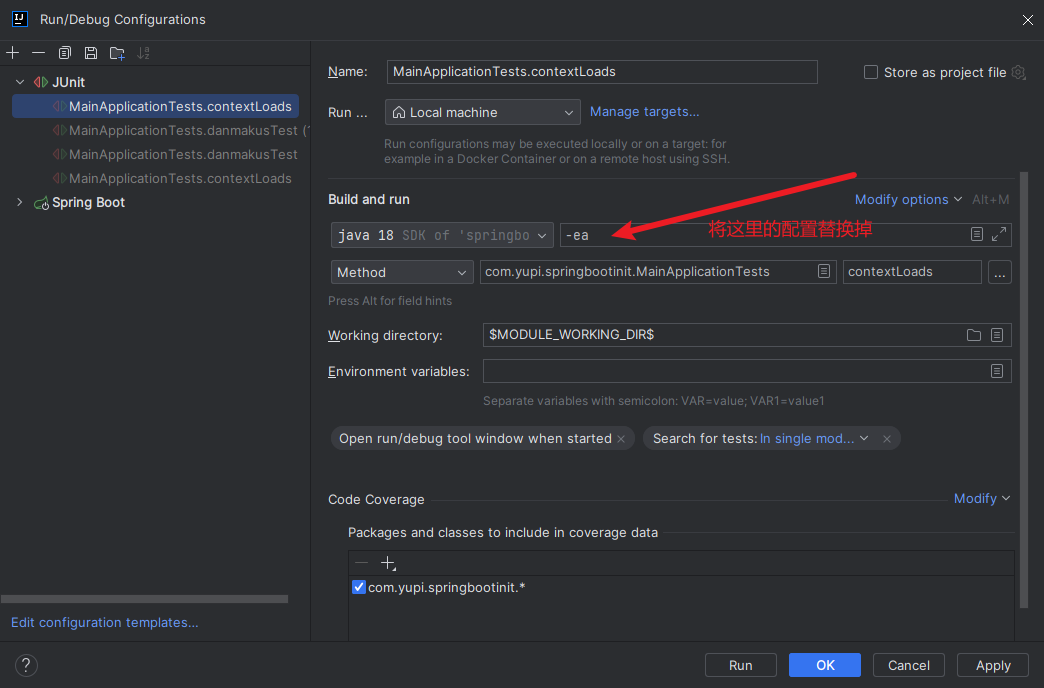The height and width of the screenshot is (688, 1044).
Task: Select the MainApplicationTests.danmakusTest (1) configuration
Action: coord(183,130)
